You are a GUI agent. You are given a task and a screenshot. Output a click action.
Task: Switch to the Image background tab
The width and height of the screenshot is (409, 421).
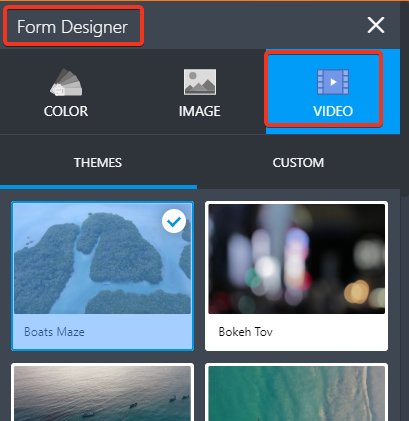click(x=199, y=92)
